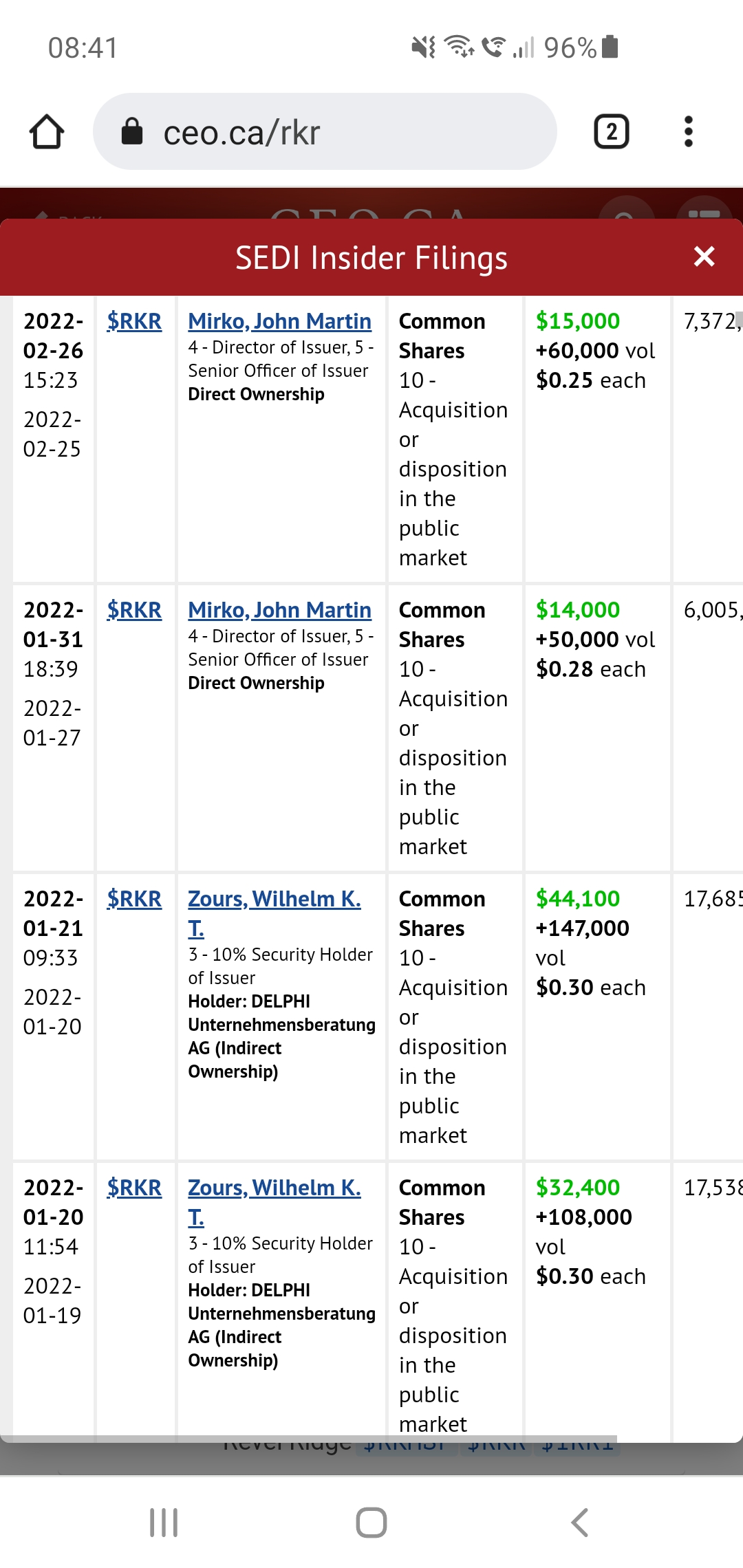Open Android recent apps button
This screenshot has width=743, height=1568.
coord(164,1523)
